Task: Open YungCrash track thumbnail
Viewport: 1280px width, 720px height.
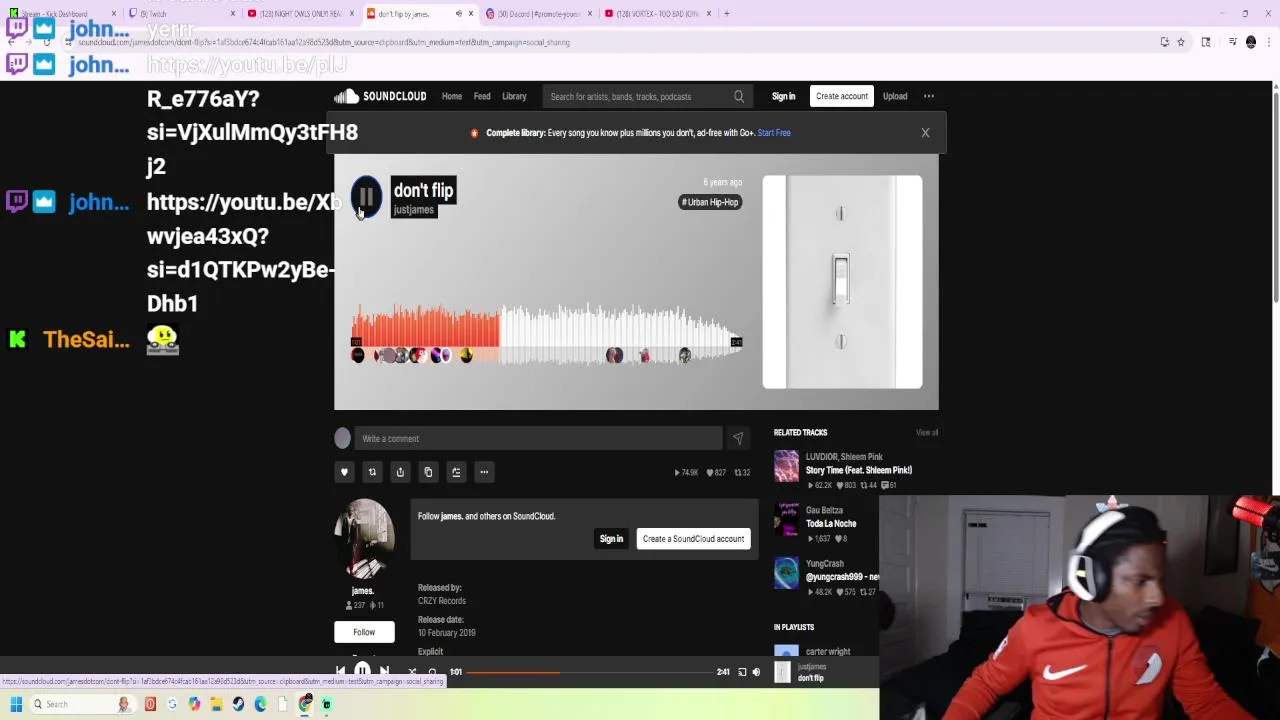Action: pyautogui.click(x=786, y=573)
